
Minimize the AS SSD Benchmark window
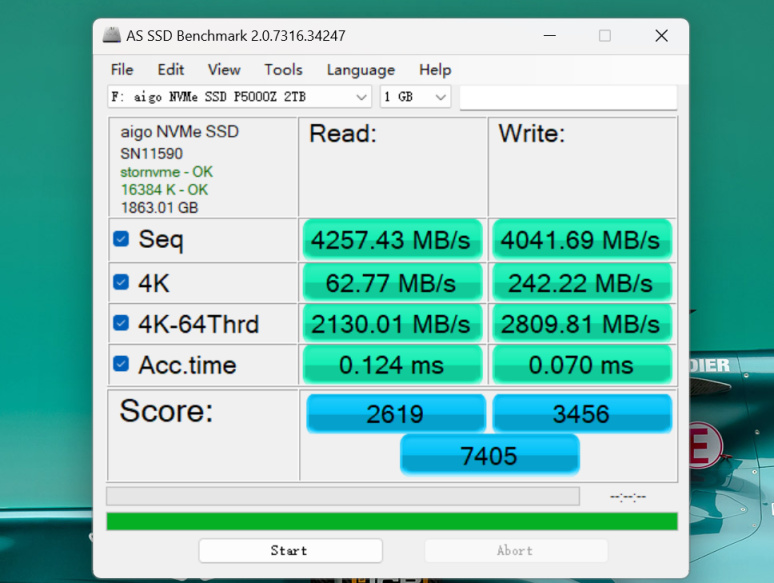(x=550, y=36)
